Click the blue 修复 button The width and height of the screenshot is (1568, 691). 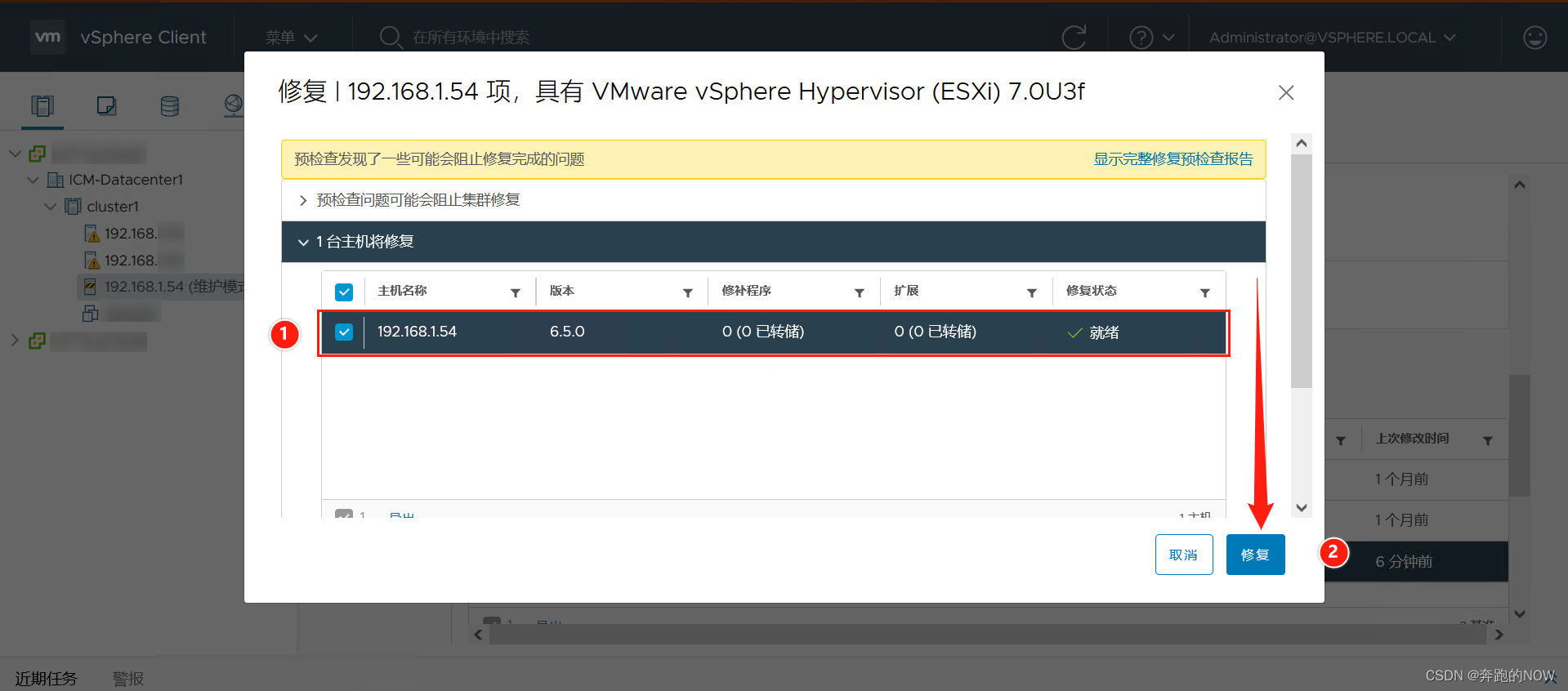pyautogui.click(x=1256, y=555)
